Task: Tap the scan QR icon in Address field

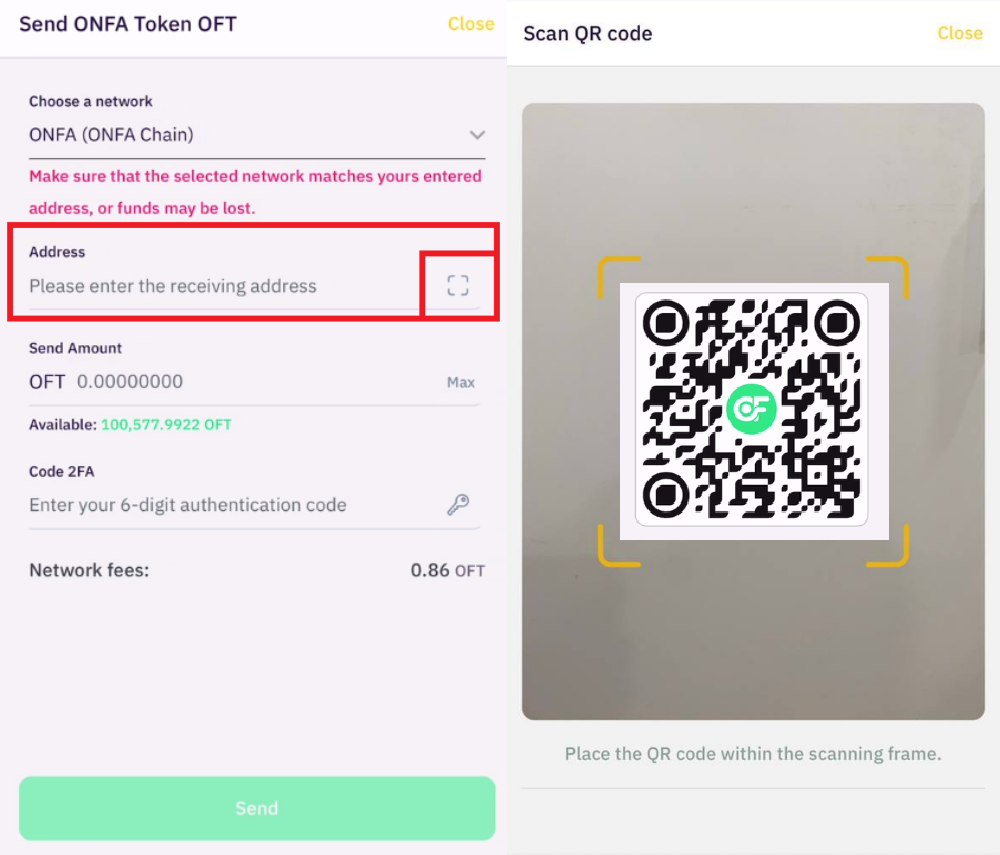Action: 458,286
